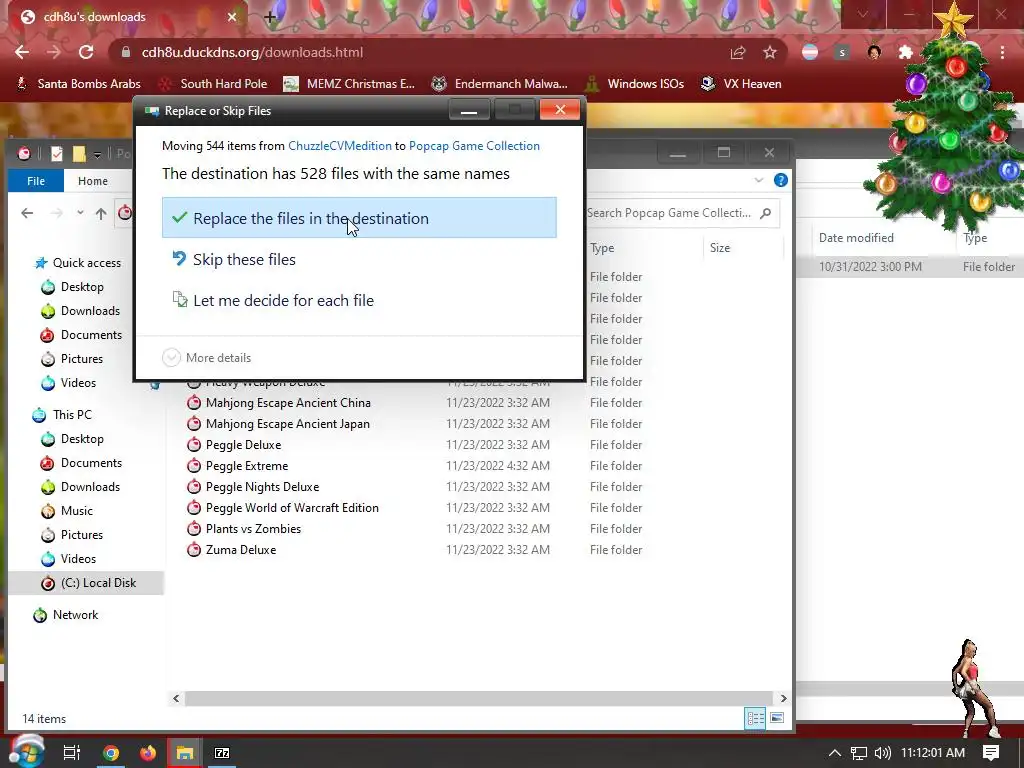Share this page from address bar

click(x=738, y=52)
